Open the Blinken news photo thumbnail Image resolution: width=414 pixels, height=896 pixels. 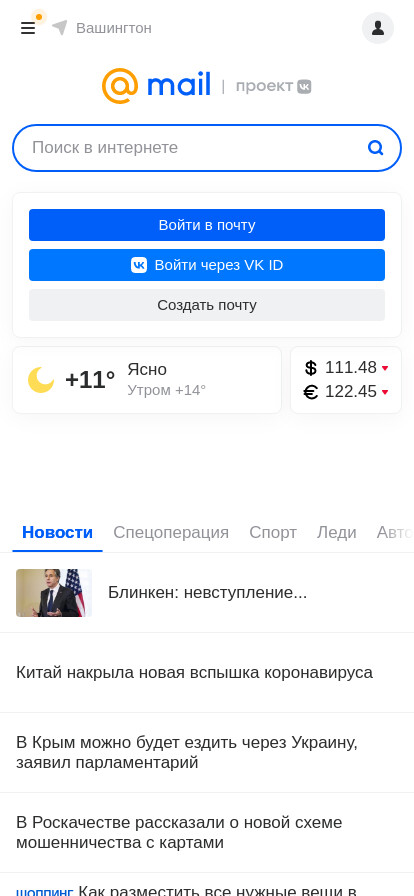tap(54, 593)
